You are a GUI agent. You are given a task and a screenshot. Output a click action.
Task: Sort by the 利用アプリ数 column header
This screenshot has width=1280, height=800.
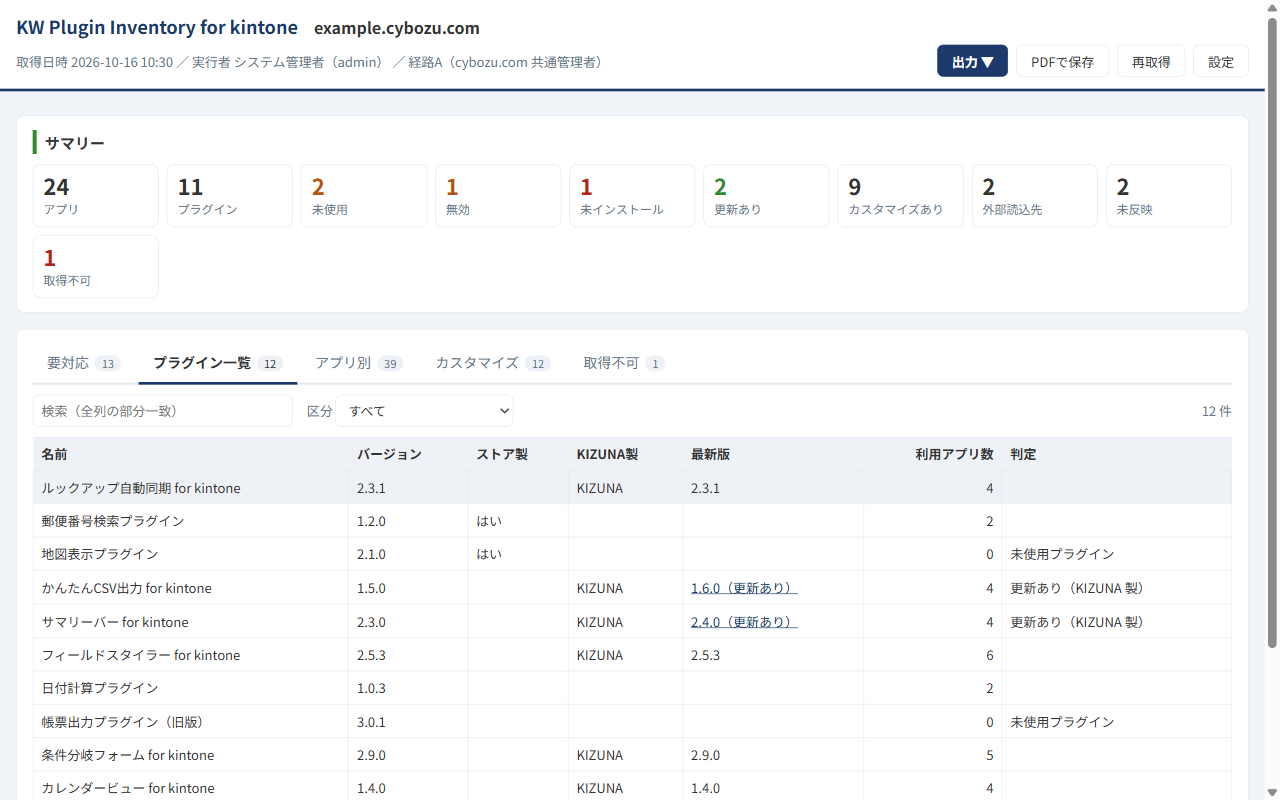(x=954, y=454)
